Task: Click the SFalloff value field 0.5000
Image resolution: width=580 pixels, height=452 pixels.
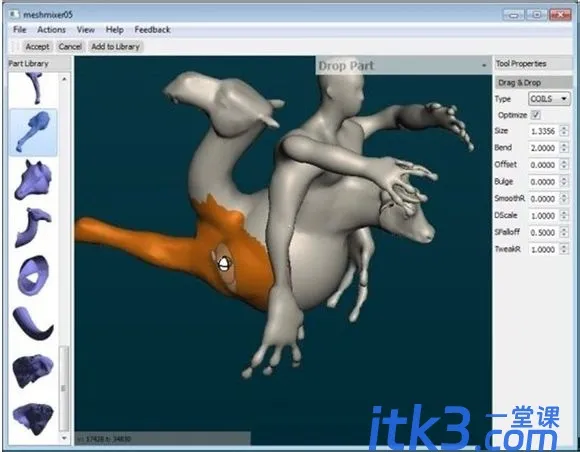Action: coord(543,233)
